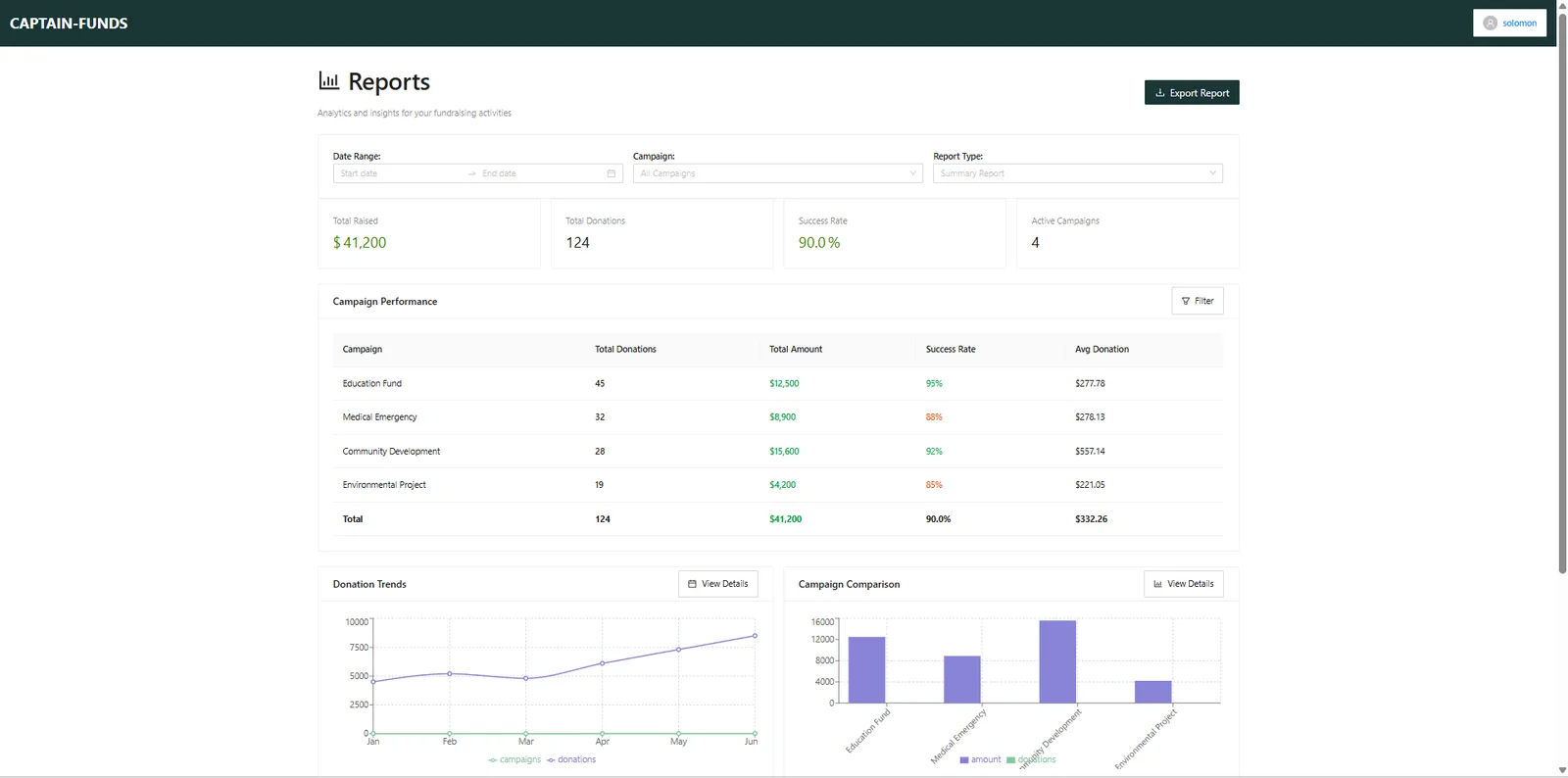This screenshot has width=1568, height=778.
Task: Click the Active Campaigns value 4
Action: tap(1035, 242)
